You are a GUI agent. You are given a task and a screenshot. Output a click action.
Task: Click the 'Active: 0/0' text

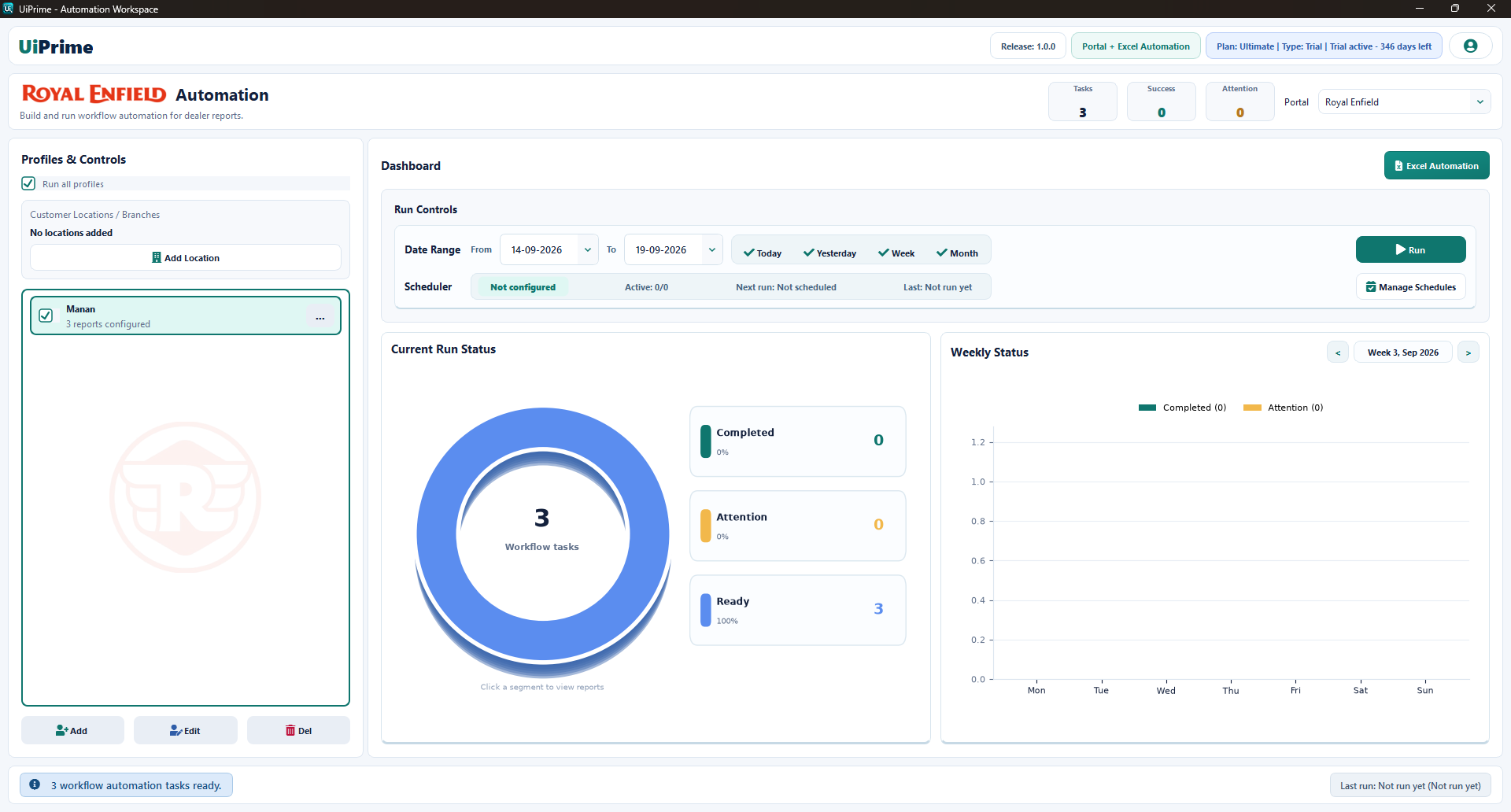(x=646, y=287)
